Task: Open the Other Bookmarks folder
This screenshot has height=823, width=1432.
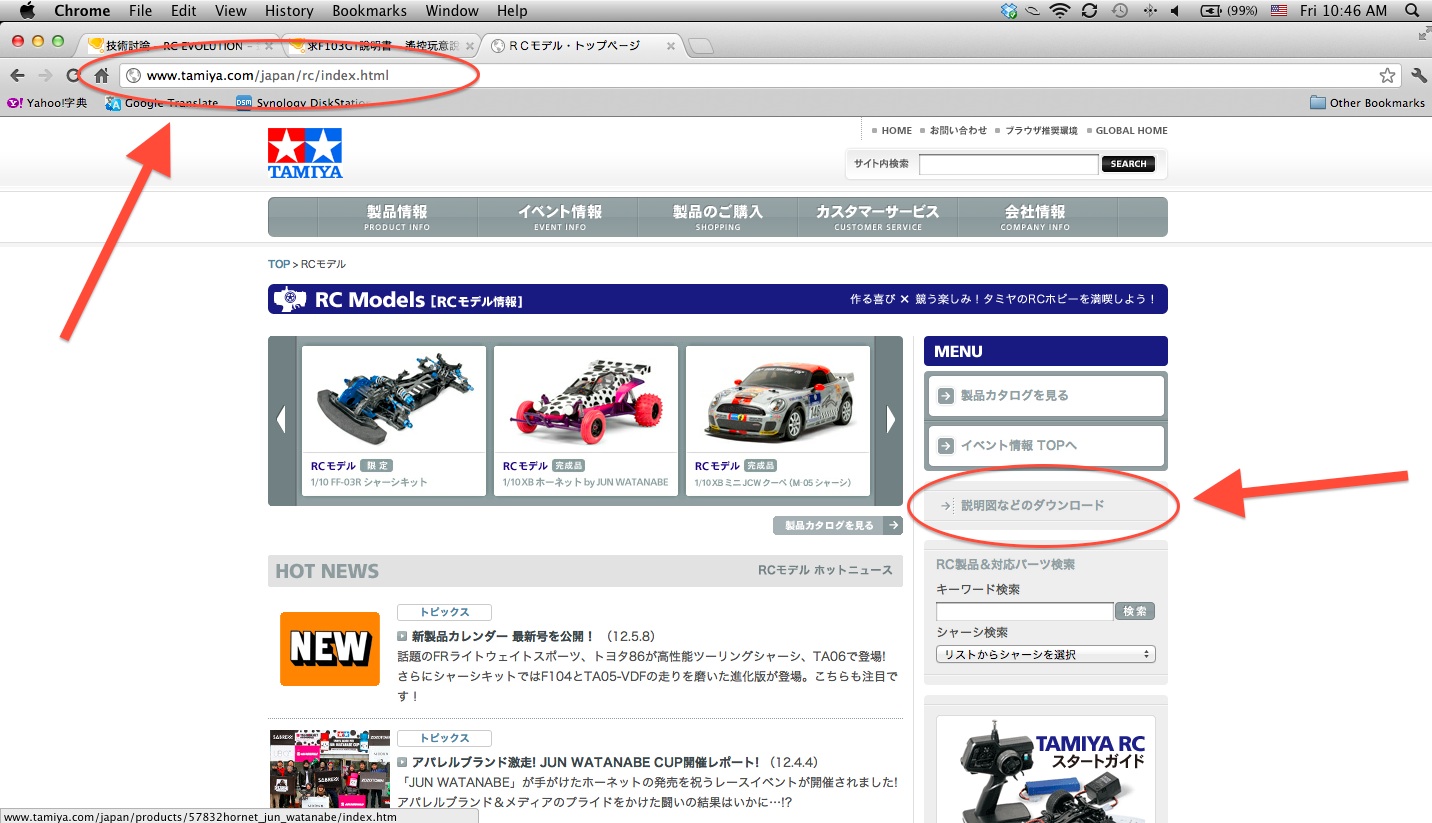Action: pyautogui.click(x=1367, y=102)
